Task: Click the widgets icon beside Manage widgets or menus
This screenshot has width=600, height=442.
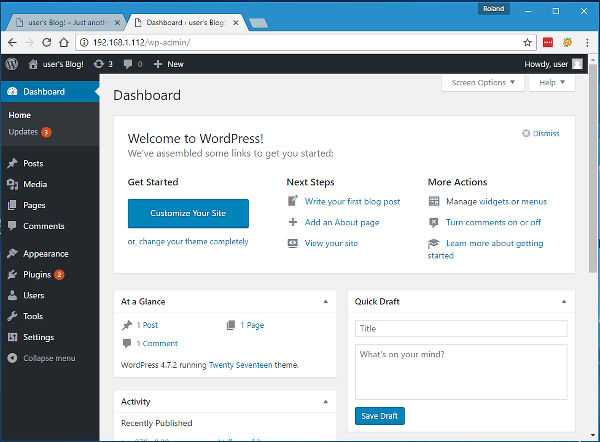Action: (x=434, y=201)
